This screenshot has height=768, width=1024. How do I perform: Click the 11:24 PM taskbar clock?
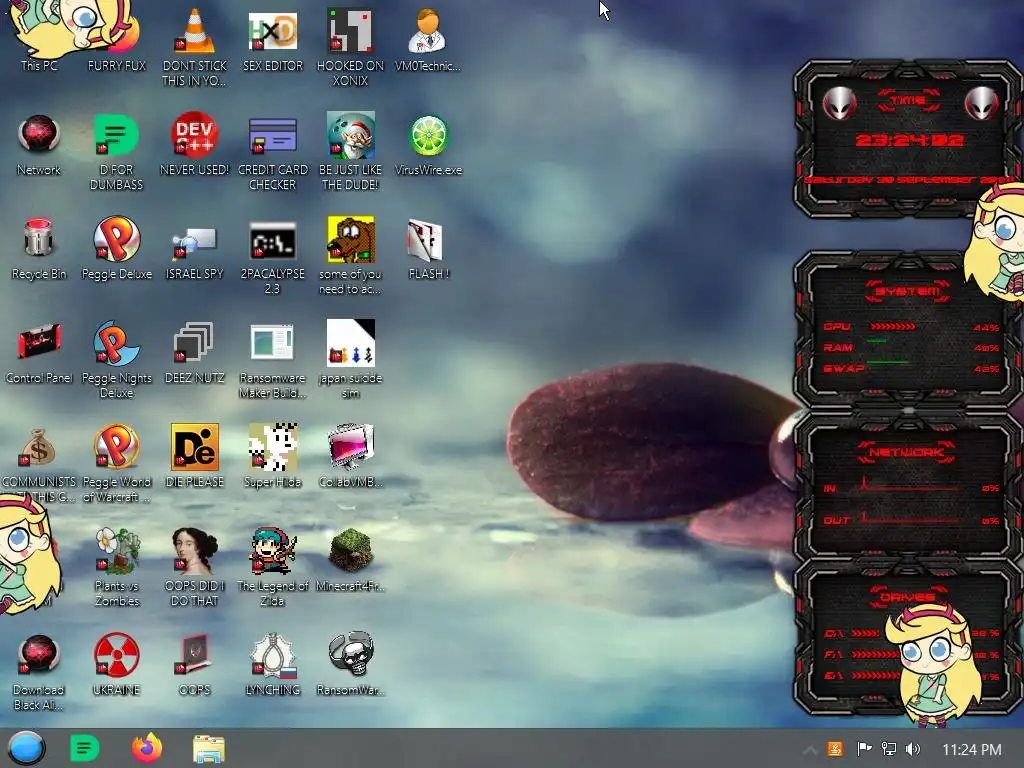(972, 749)
